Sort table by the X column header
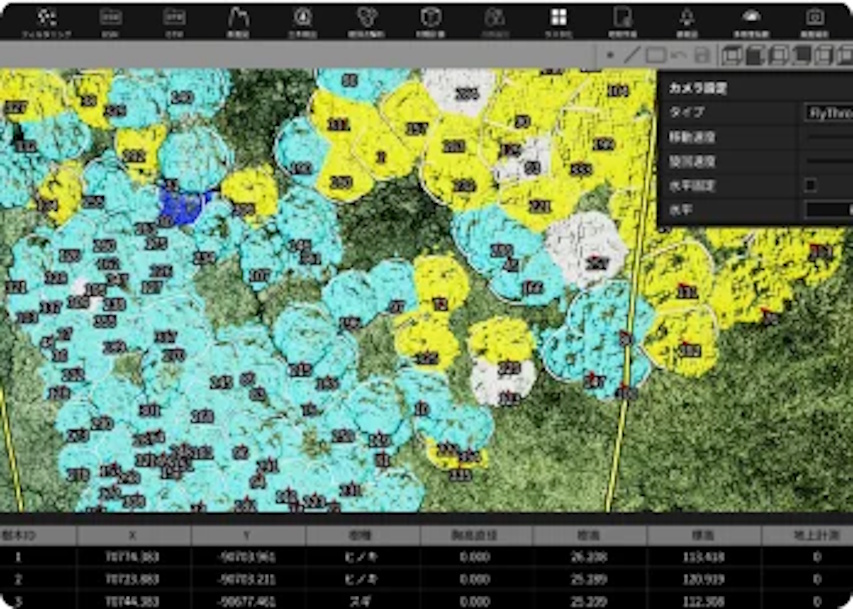 133,535
